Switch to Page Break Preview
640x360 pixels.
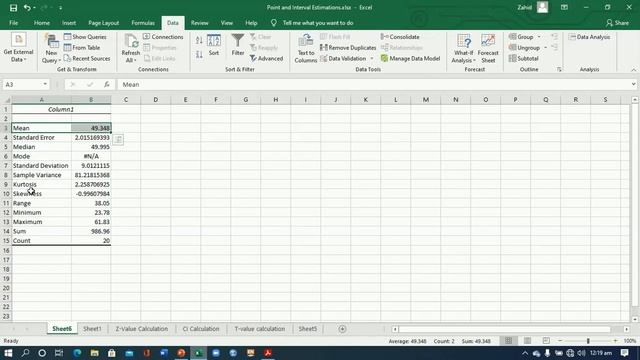546,341
